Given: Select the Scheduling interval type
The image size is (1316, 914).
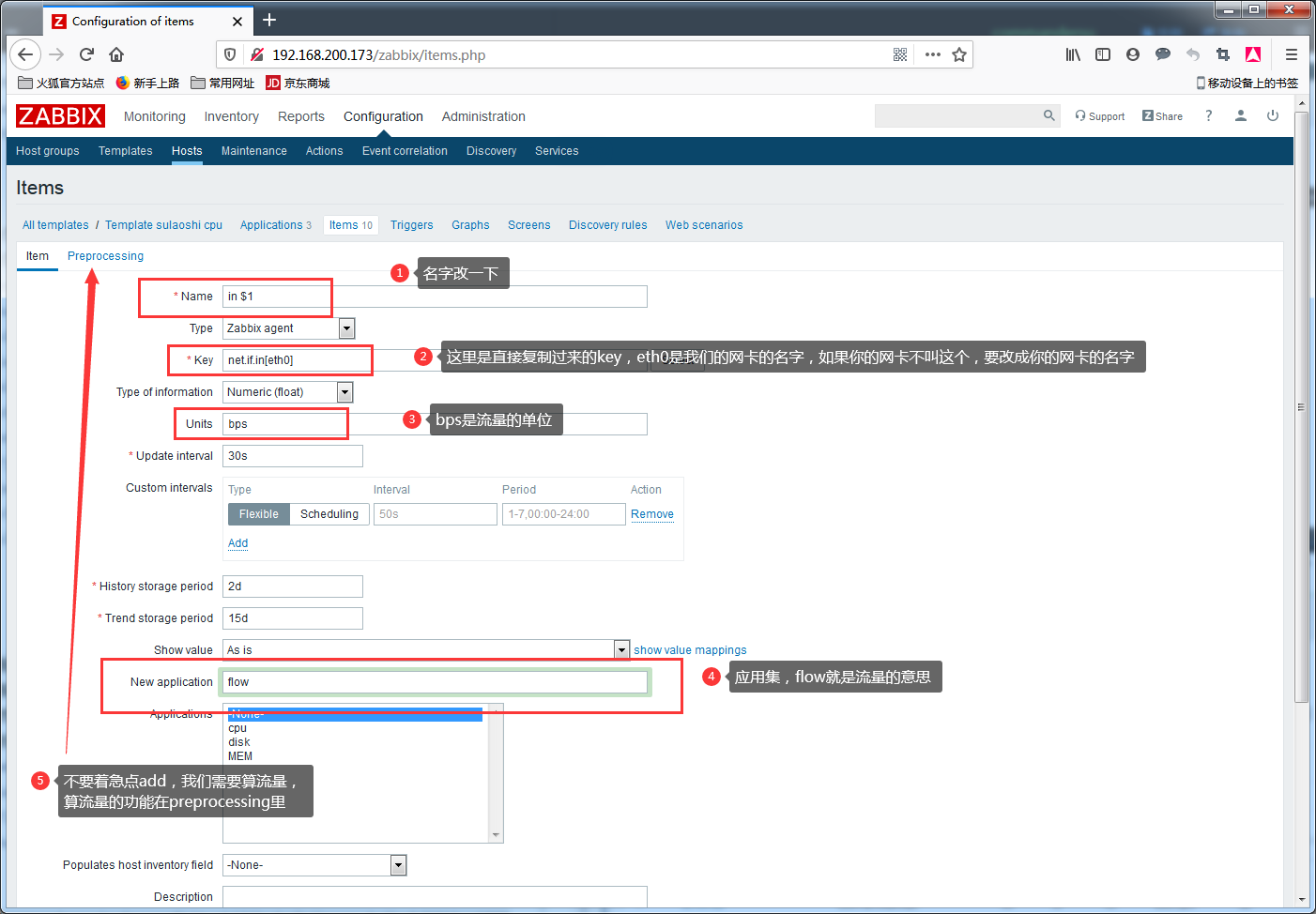Looking at the screenshot, I should tap(329, 514).
